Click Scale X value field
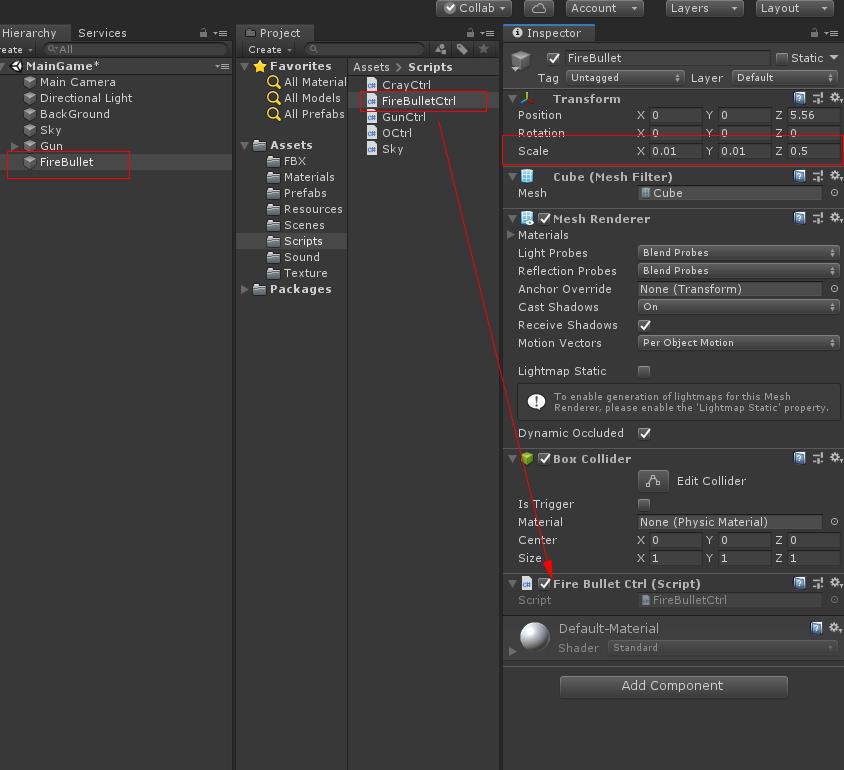 (x=675, y=151)
